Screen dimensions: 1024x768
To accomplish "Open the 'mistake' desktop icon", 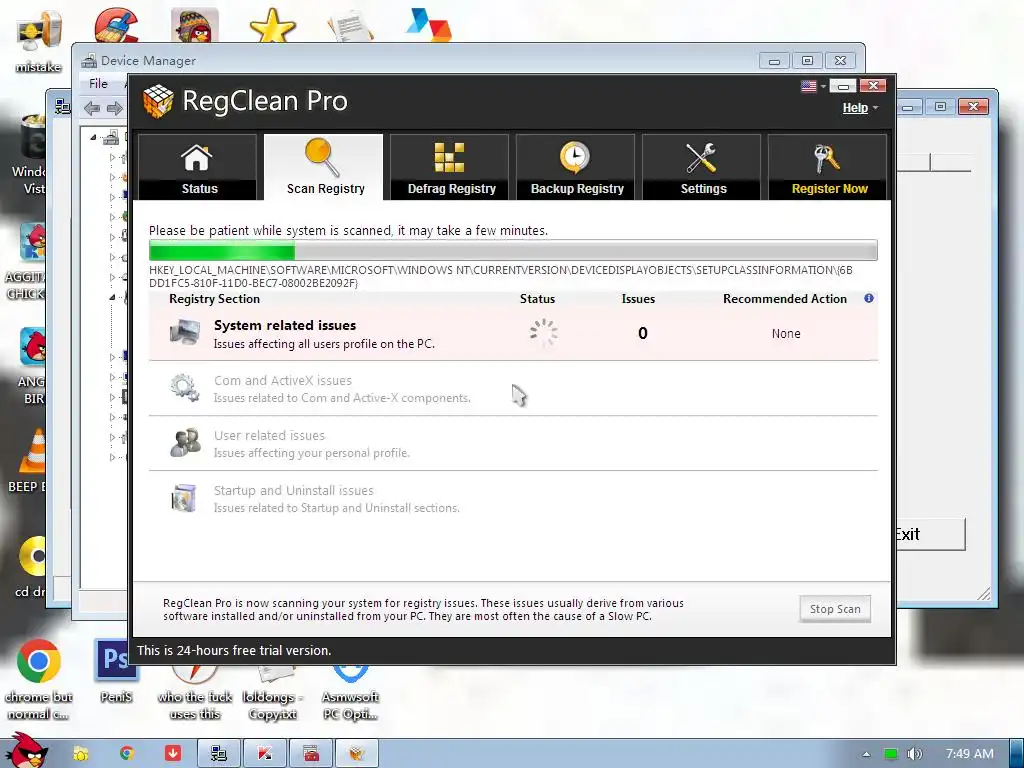I will [39, 40].
